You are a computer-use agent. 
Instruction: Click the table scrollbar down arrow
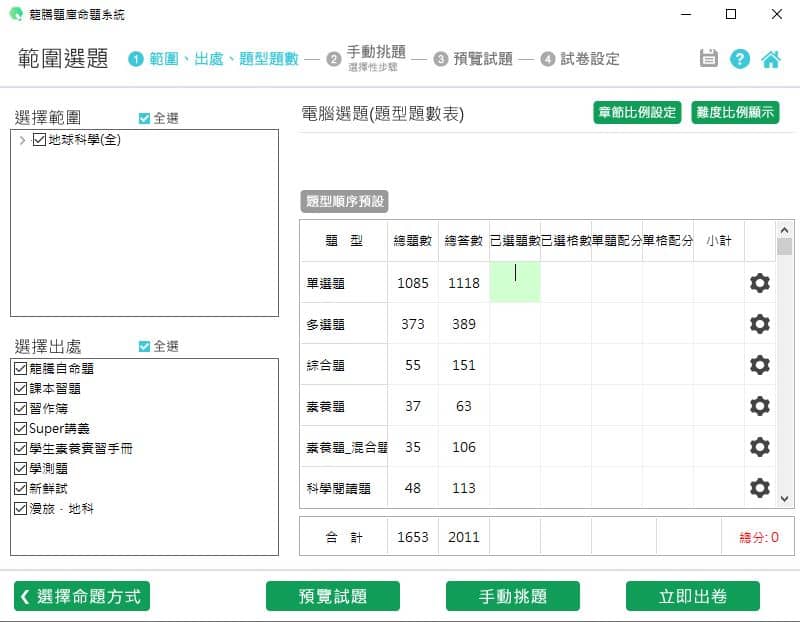tap(785, 499)
